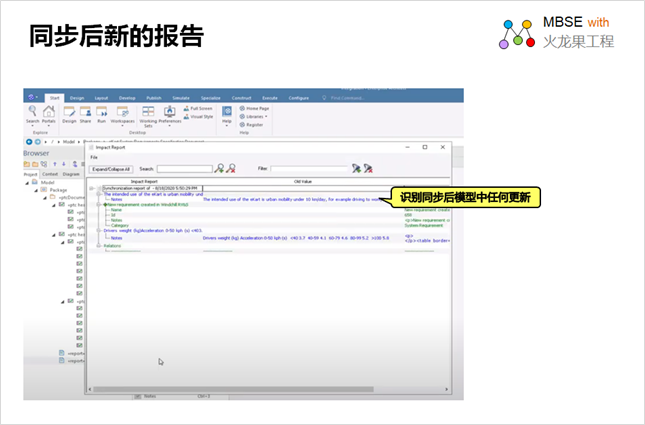This screenshot has width=645, height=425.
Task: Open the File menu in Impact Report
Action: pos(94,158)
